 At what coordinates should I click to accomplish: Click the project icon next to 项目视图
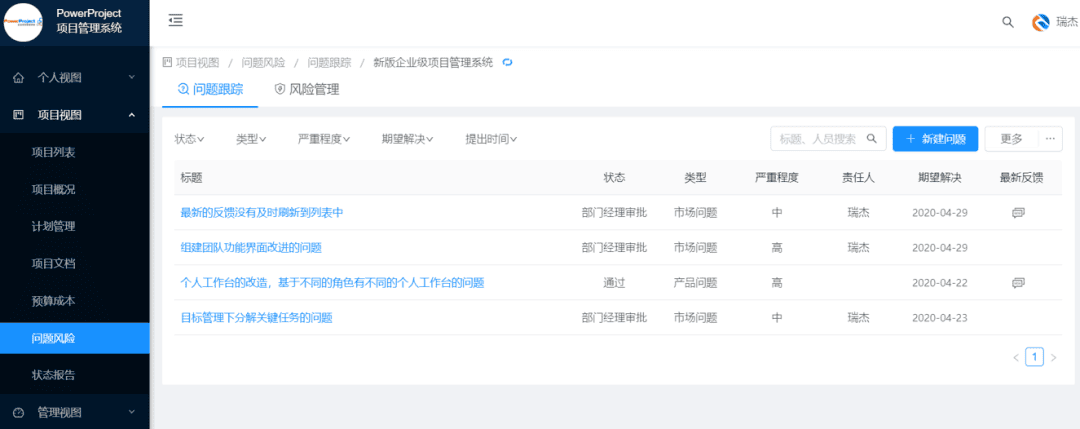19,115
